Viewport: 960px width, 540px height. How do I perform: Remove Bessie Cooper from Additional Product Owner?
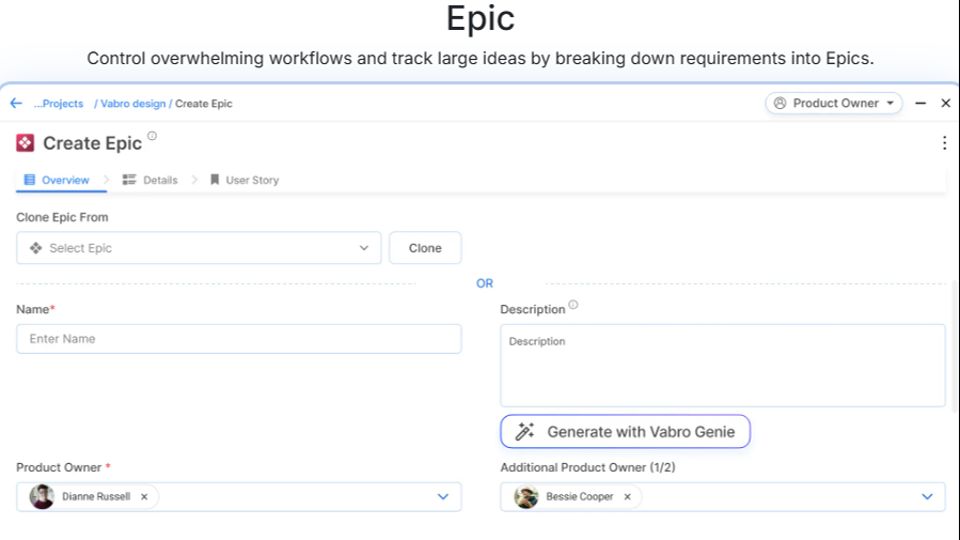pos(628,496)
